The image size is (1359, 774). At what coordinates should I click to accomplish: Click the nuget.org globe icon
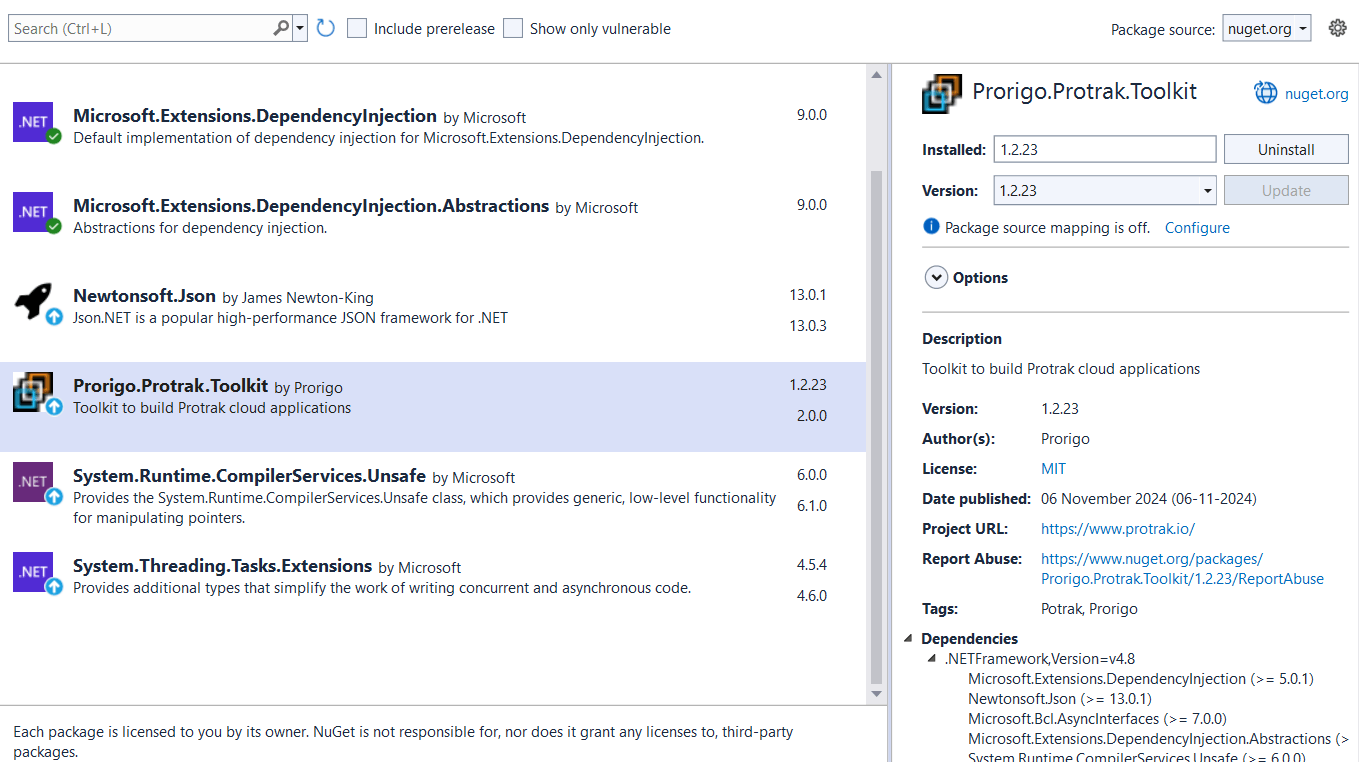(x=1266, y=93)
